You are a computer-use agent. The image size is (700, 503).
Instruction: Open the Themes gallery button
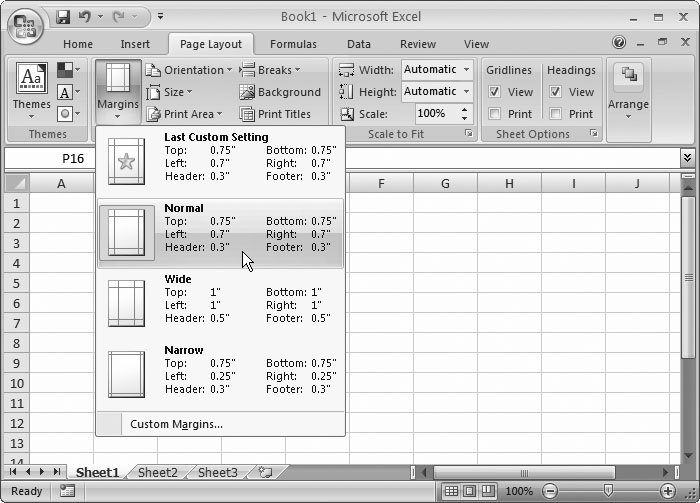31,89
